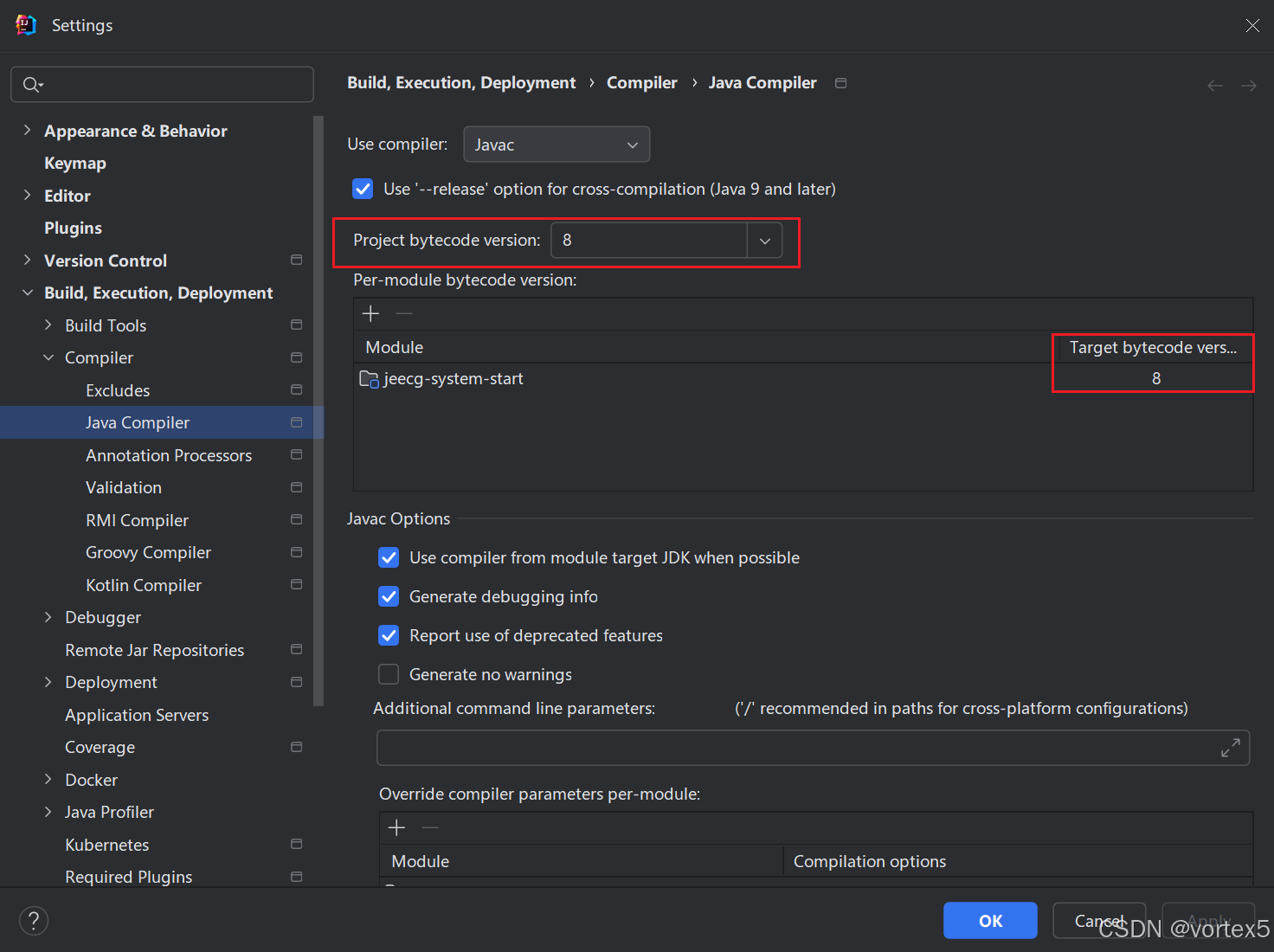Click the project-level icon beside Java Compiler breadcrumb
The width and height of the screenshot is (1274, 952).
pos(840,83)
